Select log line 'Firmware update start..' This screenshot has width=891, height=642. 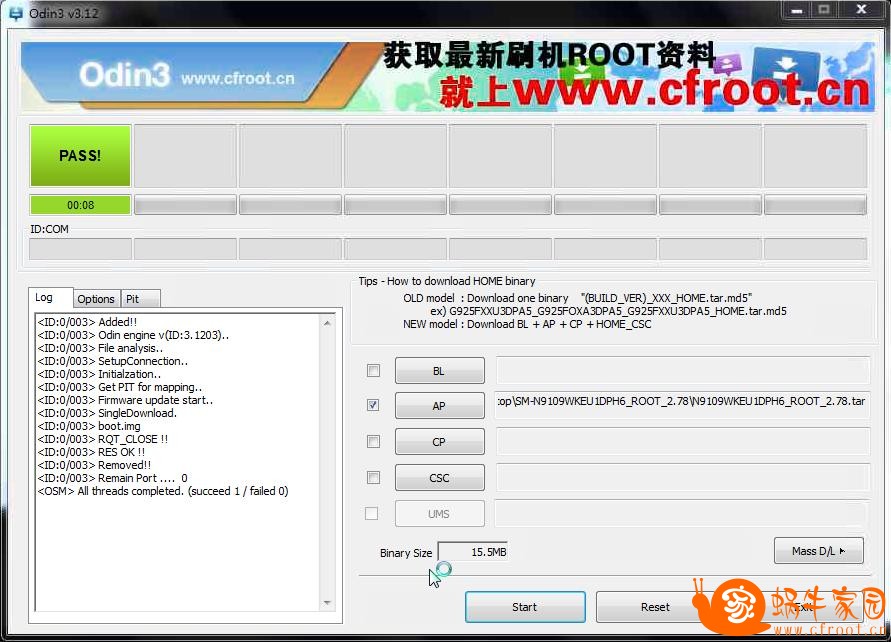point(125,400)
